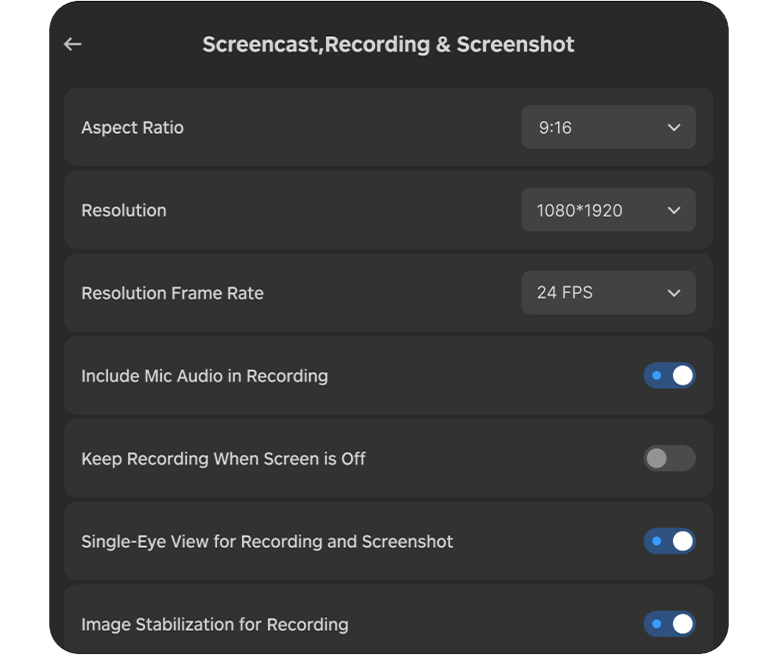
Task: Toggle Image Stabilization for Recording off
Action: click(x=669, y=624)
